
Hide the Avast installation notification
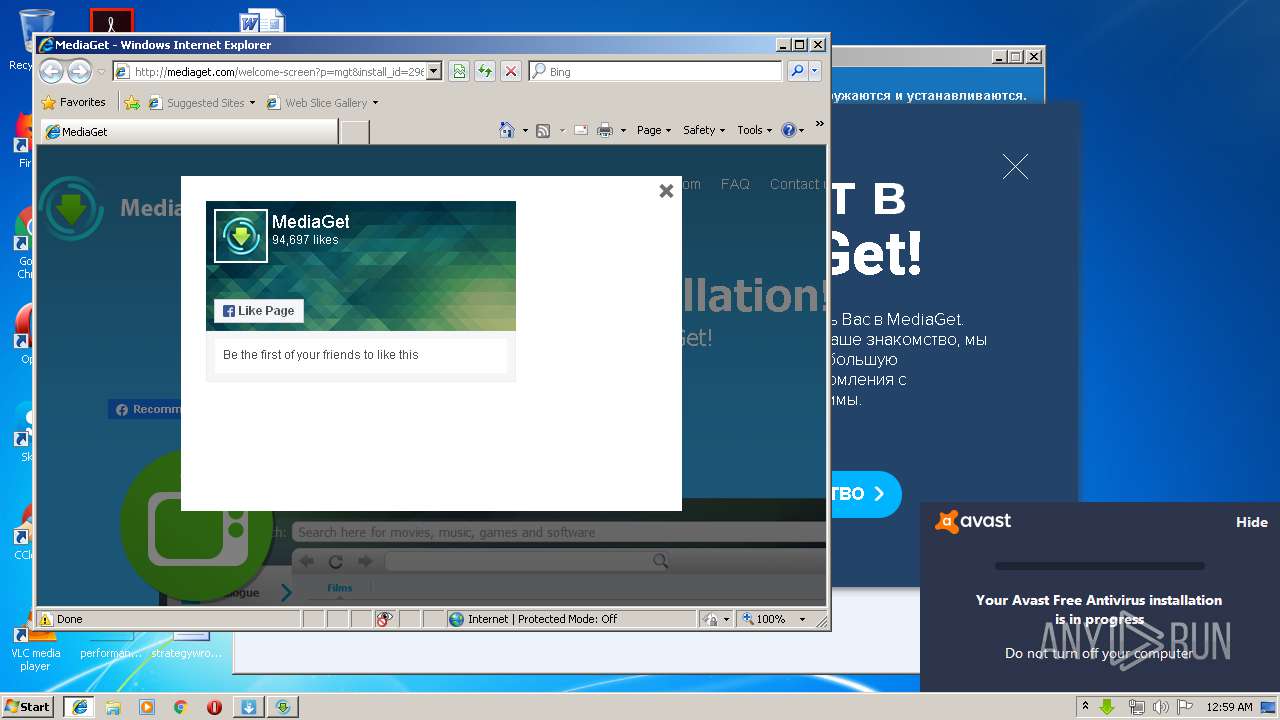[x=1251, y=522]
